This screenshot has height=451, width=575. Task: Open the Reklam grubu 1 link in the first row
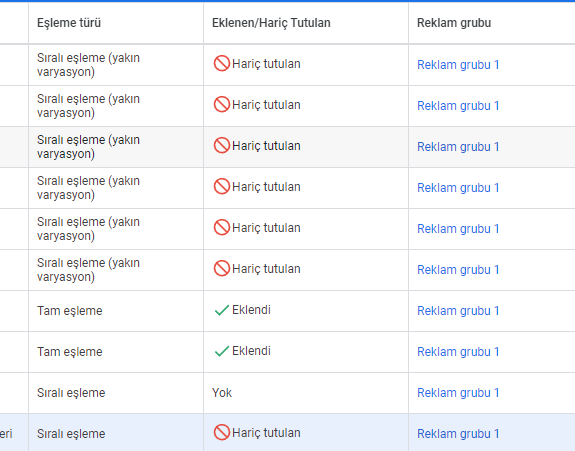(x=458, y=65)
